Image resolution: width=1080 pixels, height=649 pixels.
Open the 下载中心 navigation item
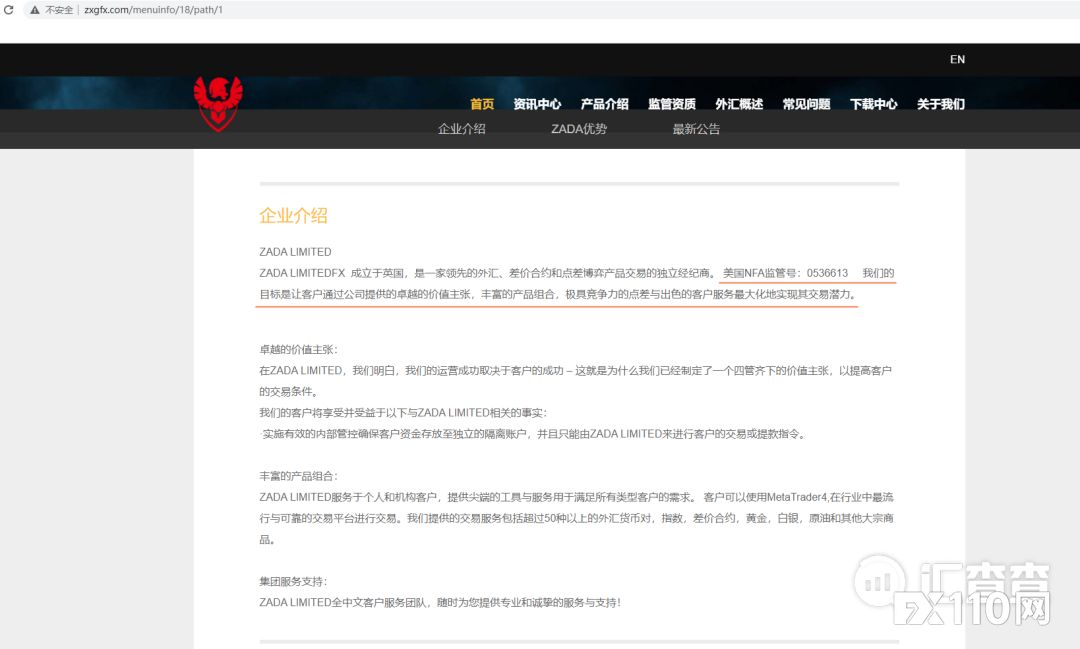coord(873,103)
